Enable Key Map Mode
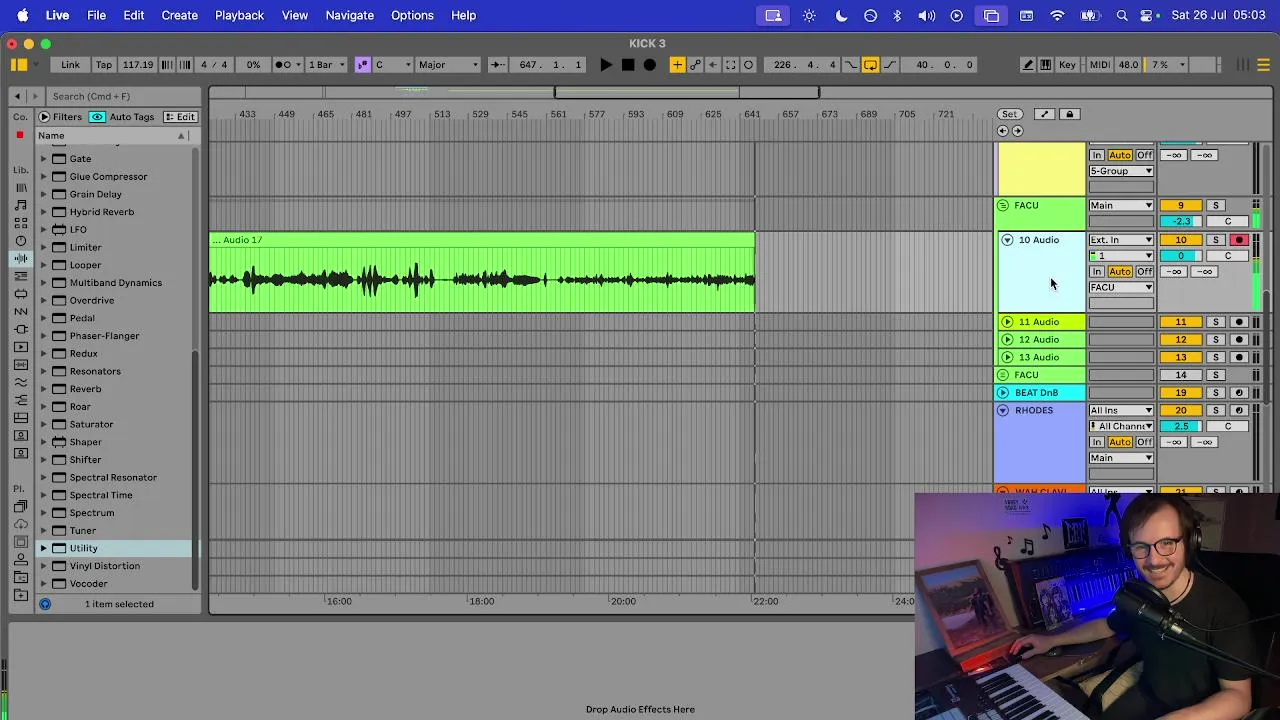 tap(1067, 65)
